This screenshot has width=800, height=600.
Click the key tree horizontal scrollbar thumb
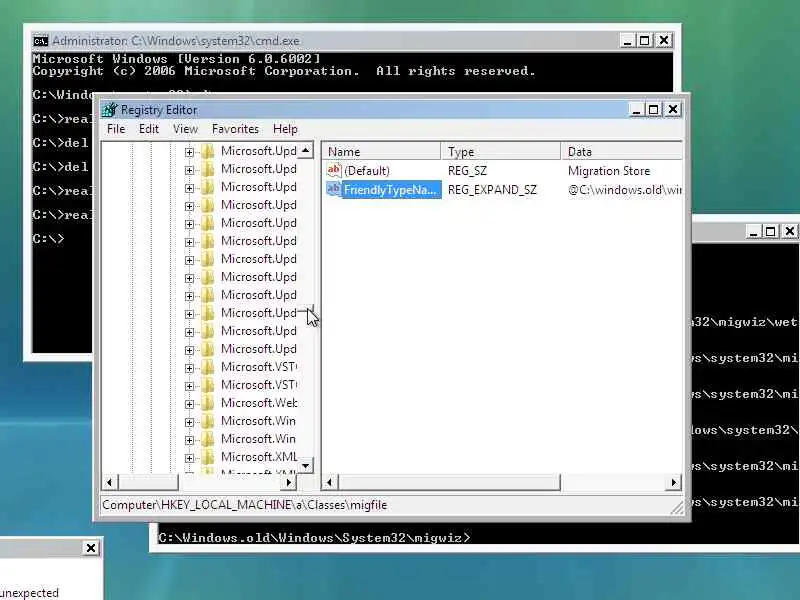[x=148, y=482]
